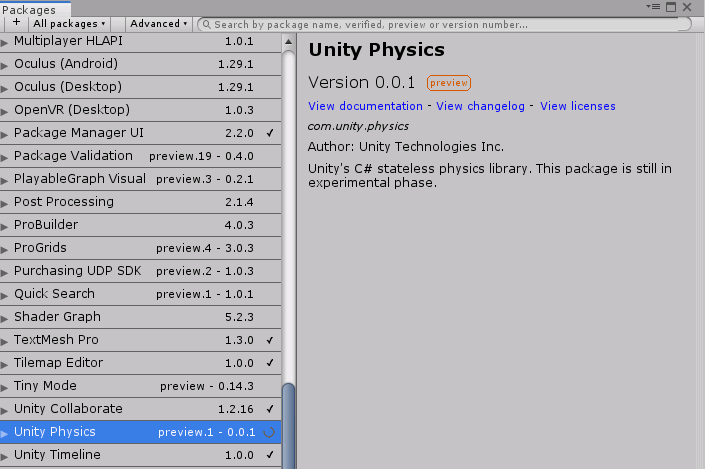This screenshot has height=469, width=705.
Task: Click the TextMesh Pro installed checkmark
Action: (x=270, y=340)
